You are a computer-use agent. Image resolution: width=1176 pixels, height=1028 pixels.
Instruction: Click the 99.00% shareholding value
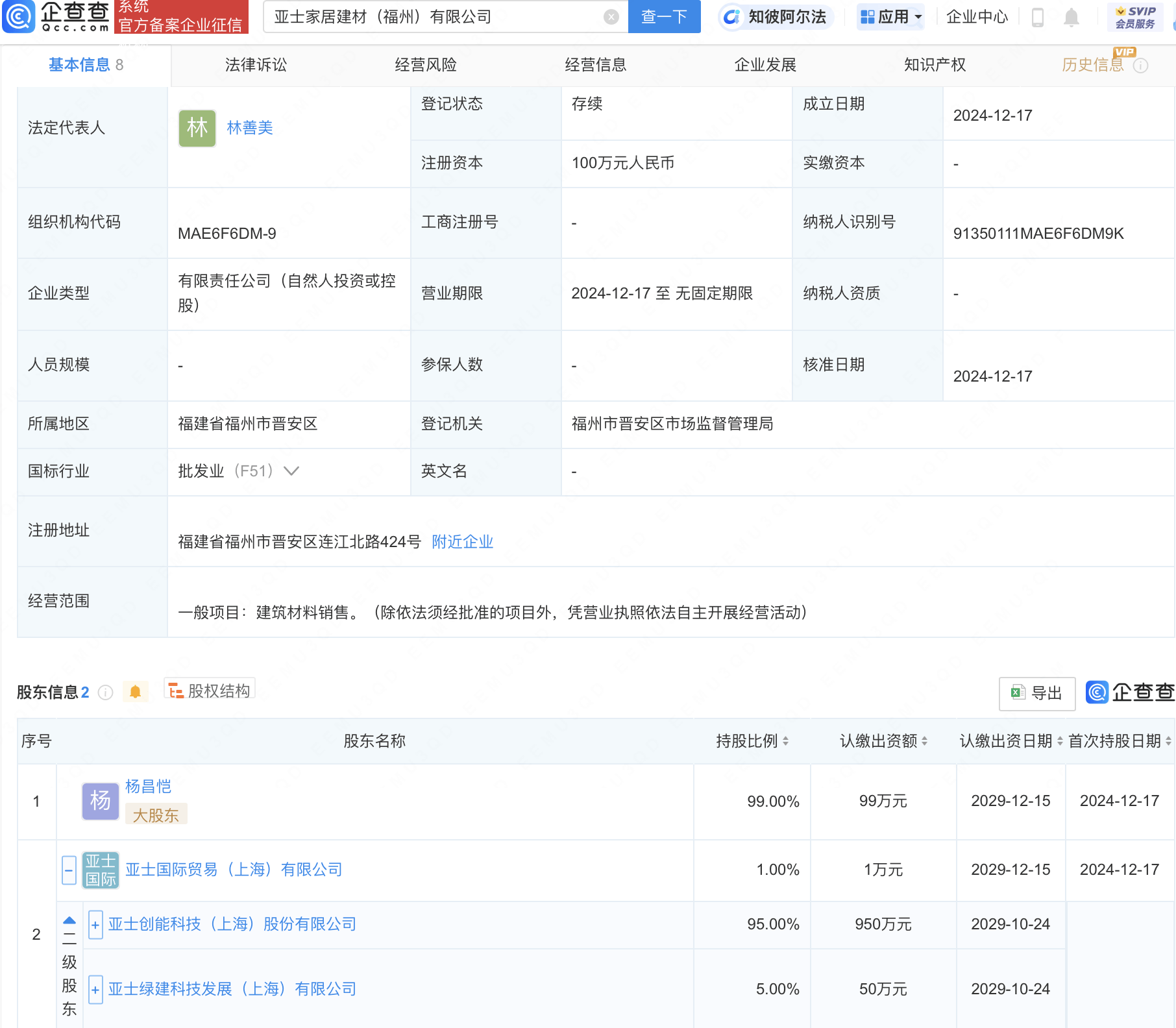773,802
